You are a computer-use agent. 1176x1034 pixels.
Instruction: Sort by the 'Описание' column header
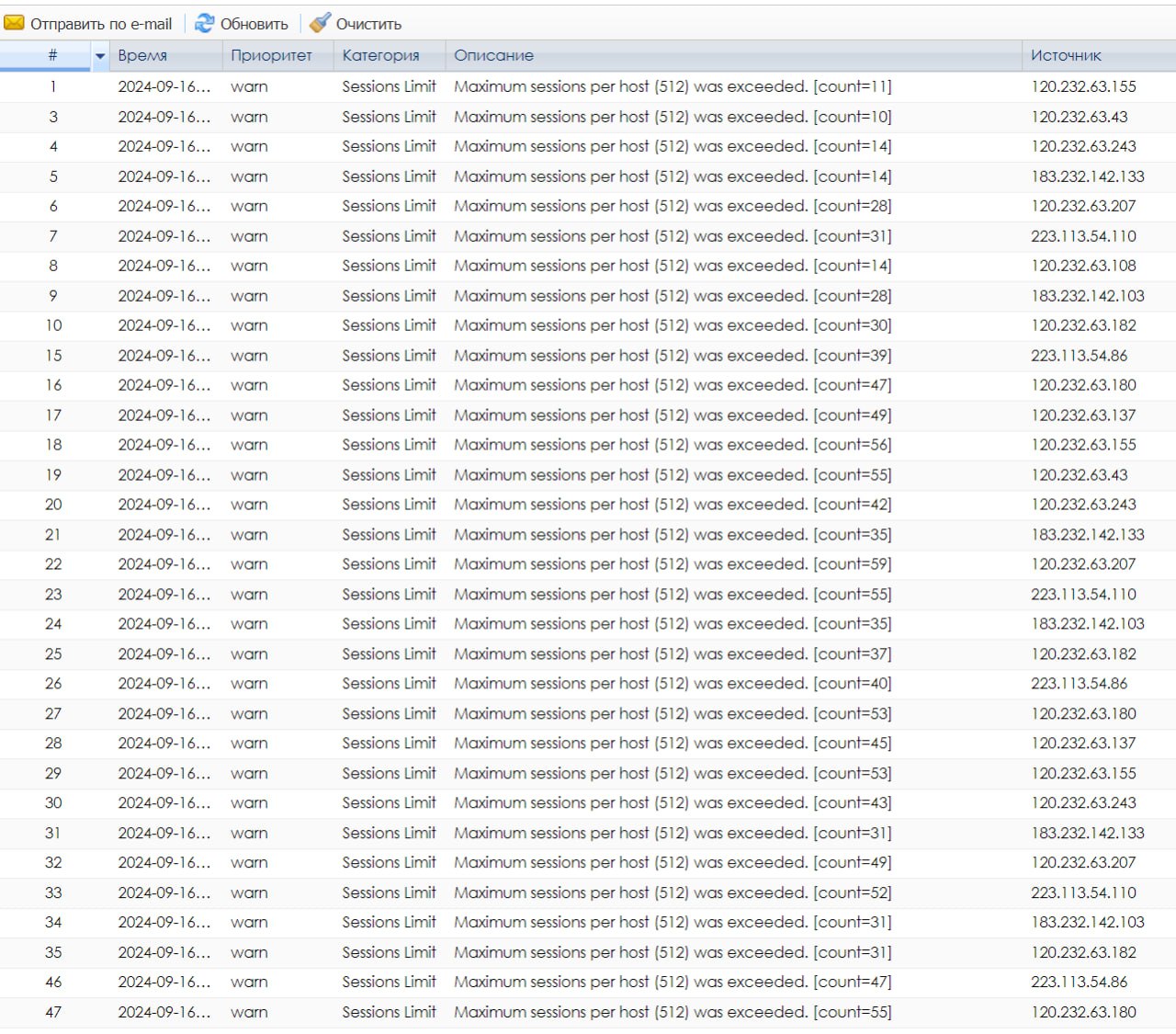[493, 55]
